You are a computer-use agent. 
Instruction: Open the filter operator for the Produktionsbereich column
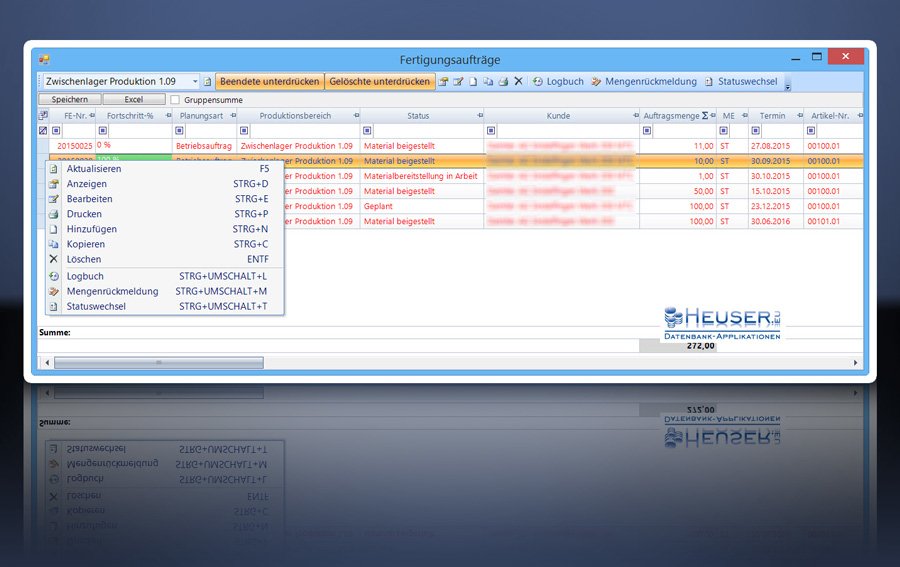[244, 130]
